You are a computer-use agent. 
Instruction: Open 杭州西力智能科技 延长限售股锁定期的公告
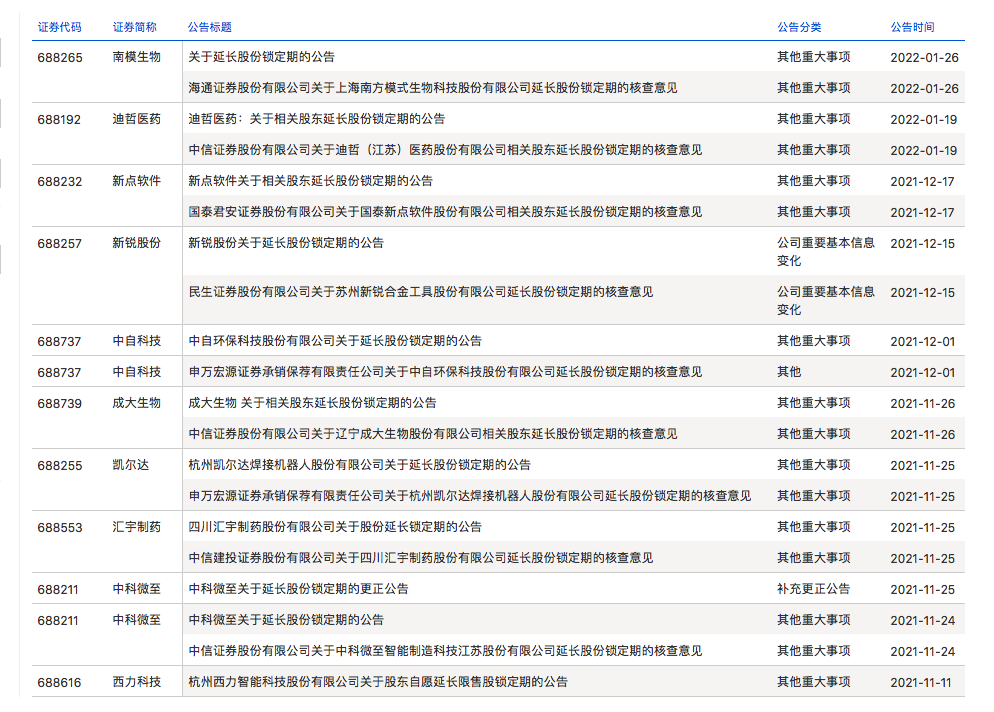378,683
